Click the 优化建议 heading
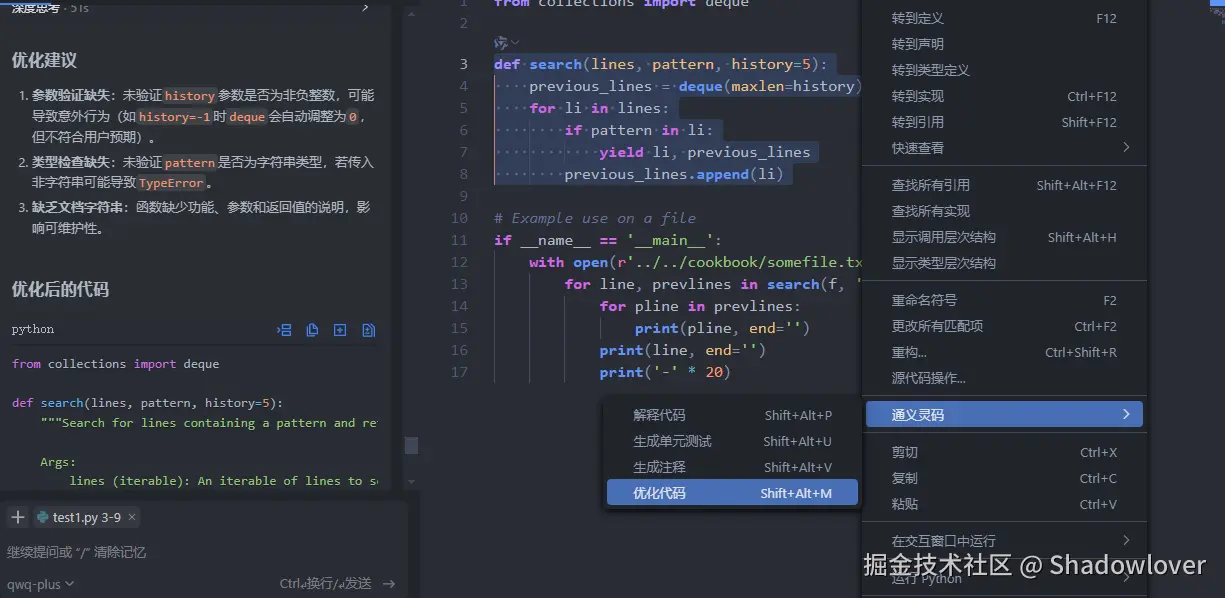 [44, 60]
